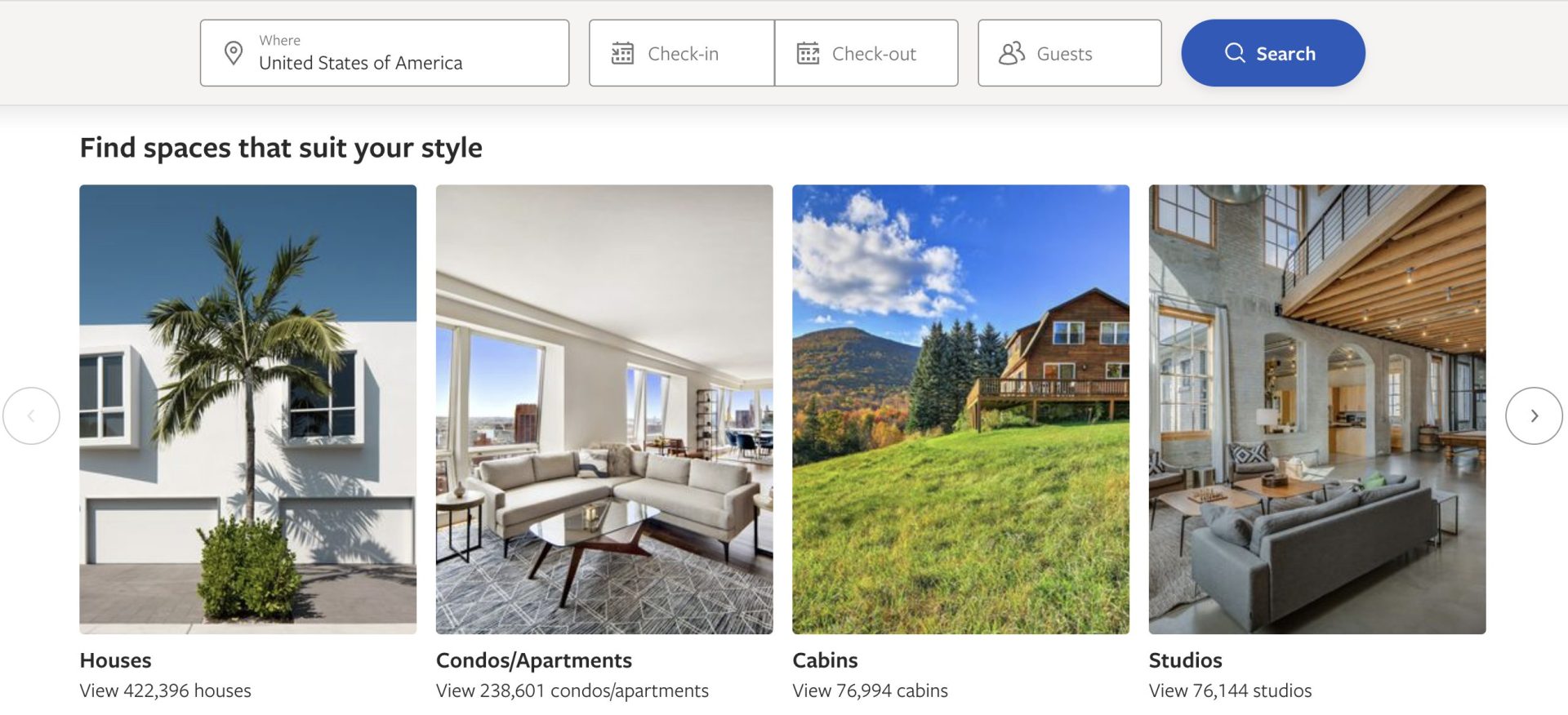Click View 76,994 cabins link
Viewport: 1568px width, 715px height.
870,691
